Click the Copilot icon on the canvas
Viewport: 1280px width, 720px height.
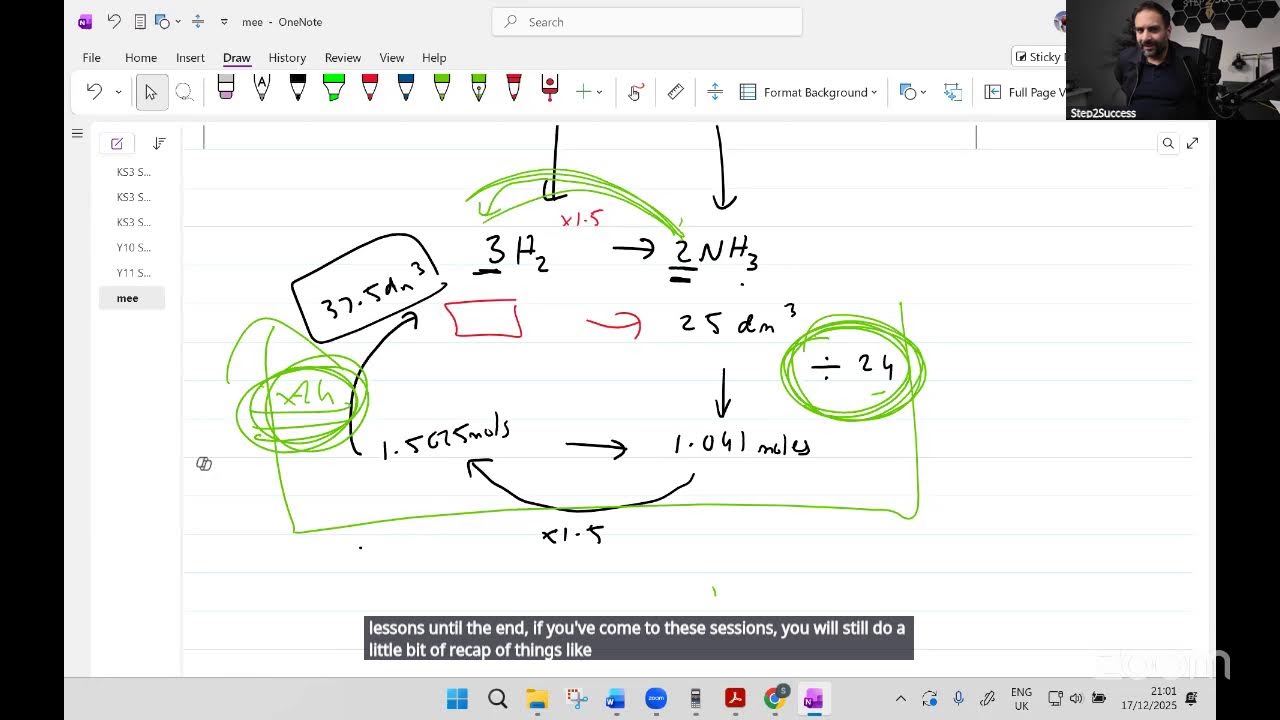204,463
